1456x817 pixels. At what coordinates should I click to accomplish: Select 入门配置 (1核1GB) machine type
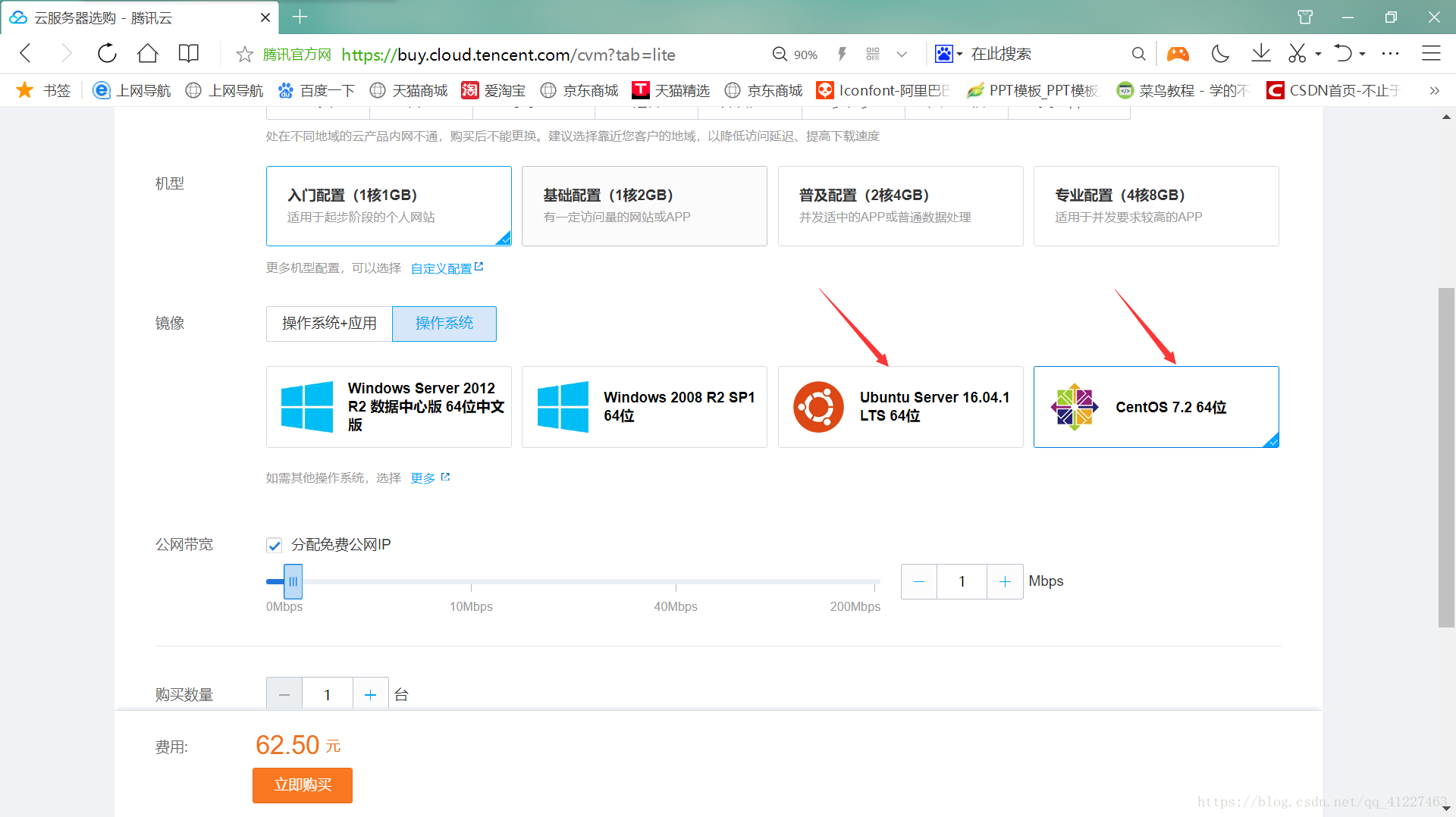tap(388, 206)
